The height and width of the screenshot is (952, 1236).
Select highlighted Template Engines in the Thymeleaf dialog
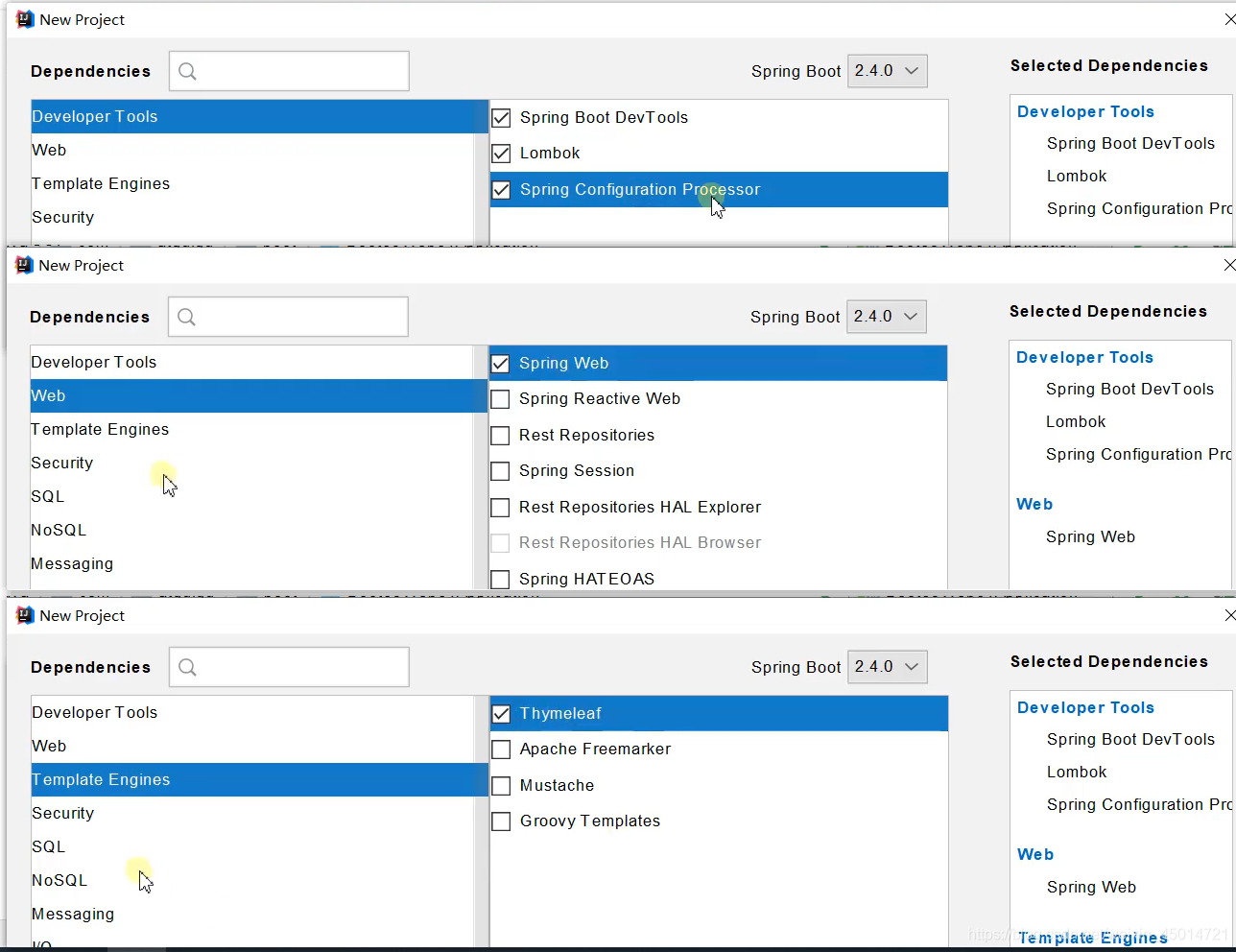click(x=259, y=779)
